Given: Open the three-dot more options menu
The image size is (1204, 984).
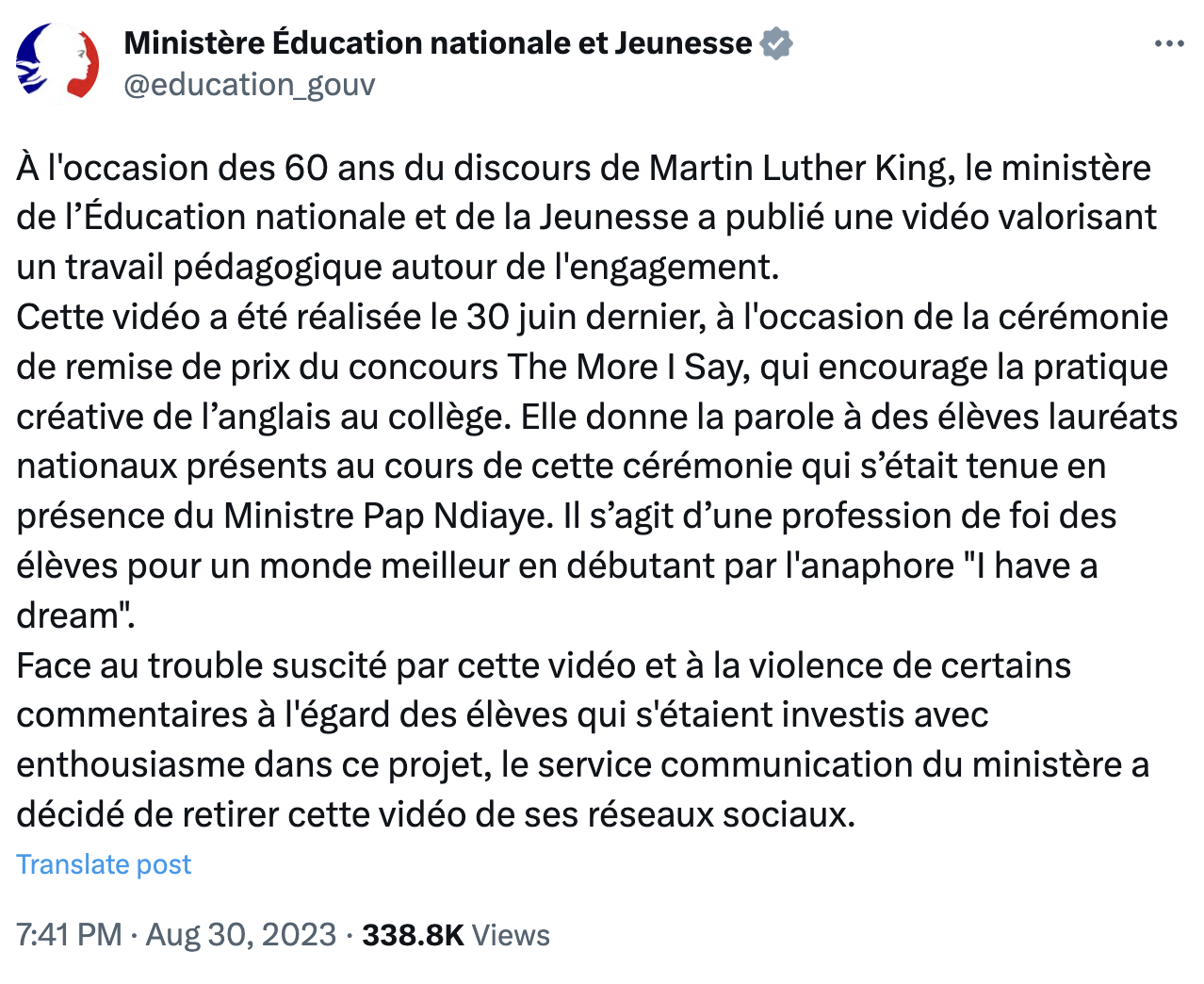Looking at the screenshot, I should click(1169, 43).
